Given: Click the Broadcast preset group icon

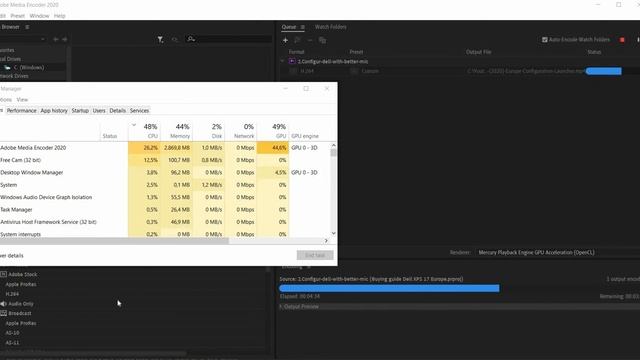Looking at the screenshot, I should point(3,313).
